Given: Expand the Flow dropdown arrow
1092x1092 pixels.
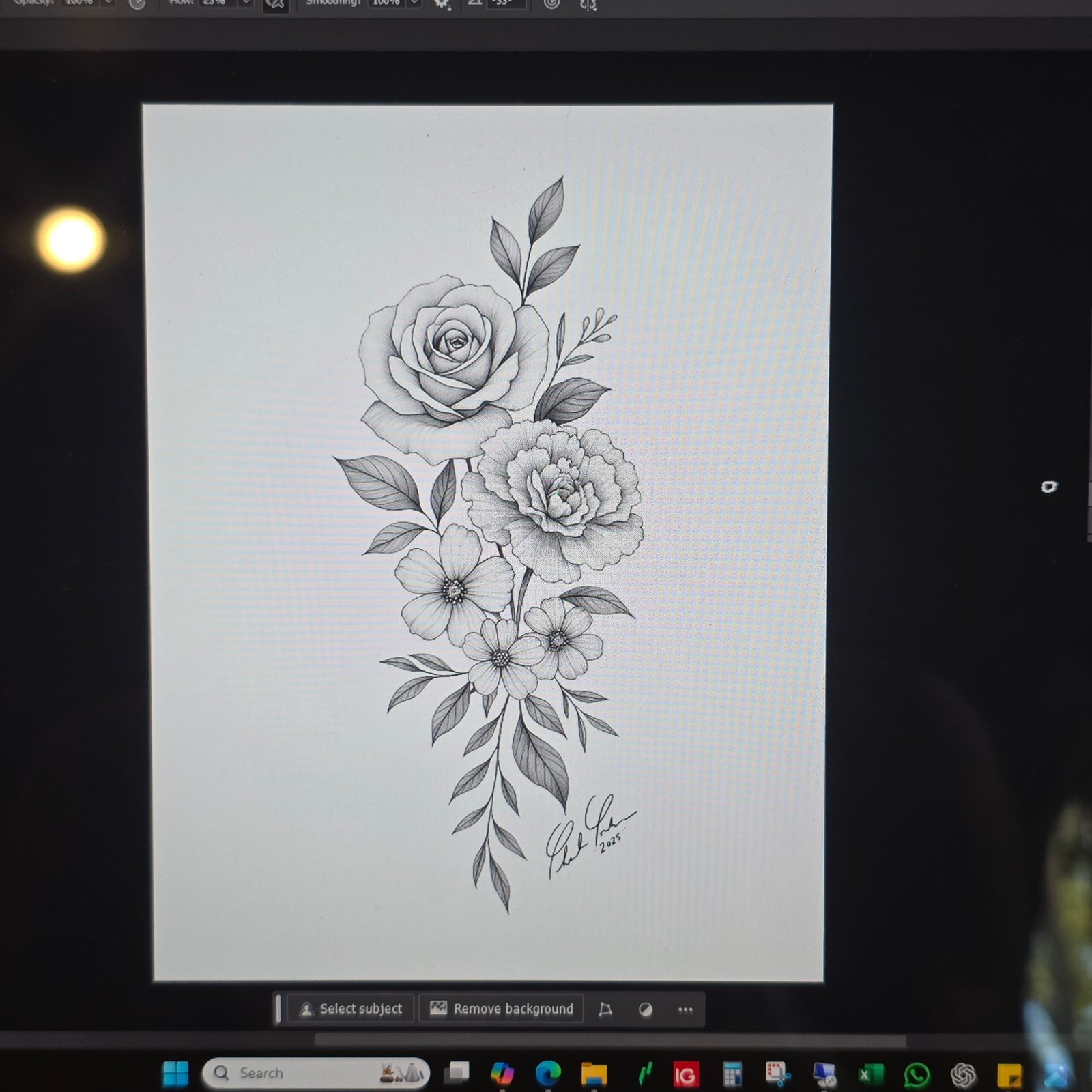Looking at the screenshot, I should pyautogui.click(x=245, y=3).
